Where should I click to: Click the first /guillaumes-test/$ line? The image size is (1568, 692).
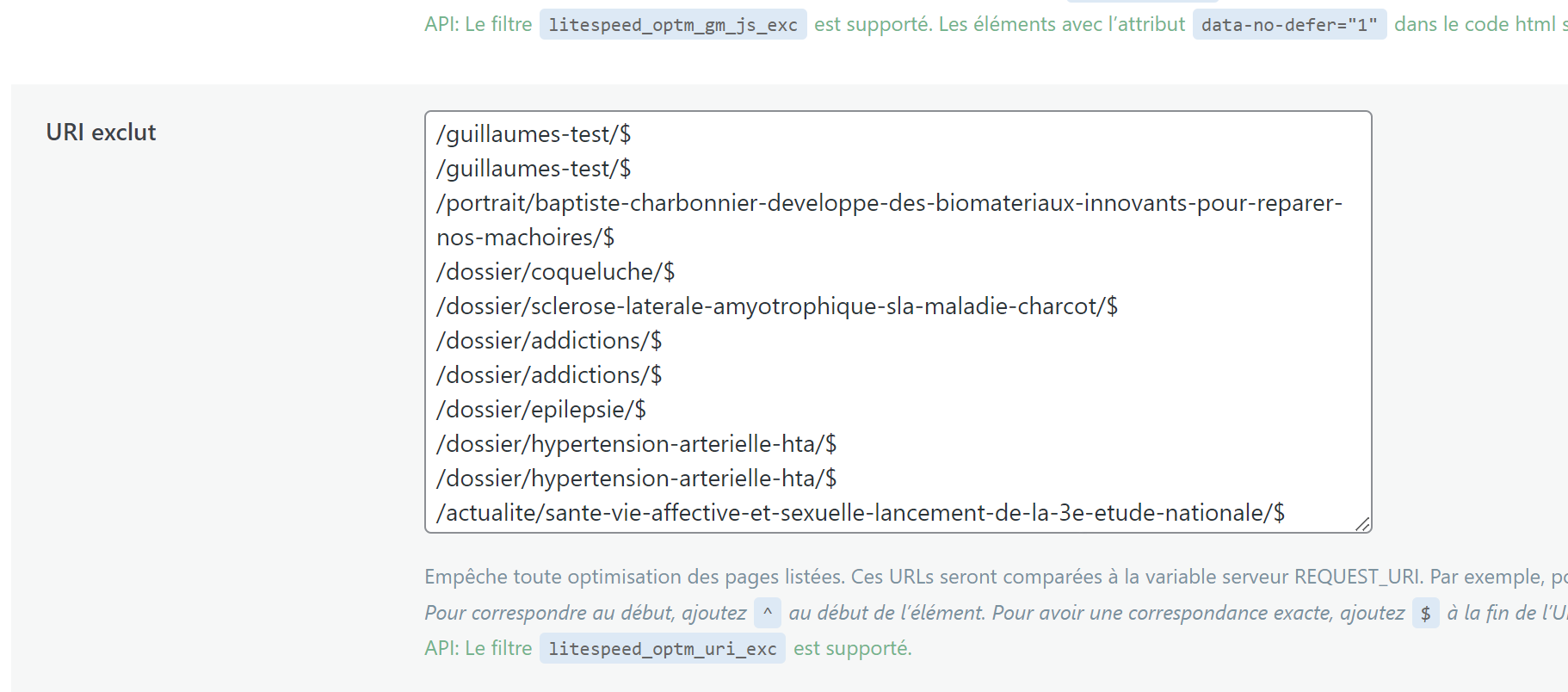[x=534, y=134]
